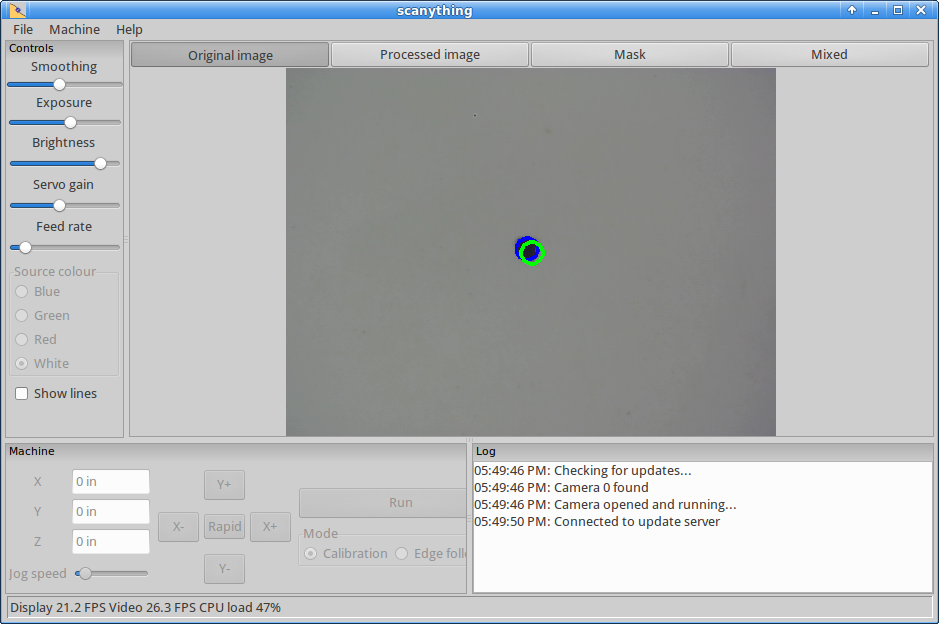
Task: Open the Help menu
Action: 129,29
